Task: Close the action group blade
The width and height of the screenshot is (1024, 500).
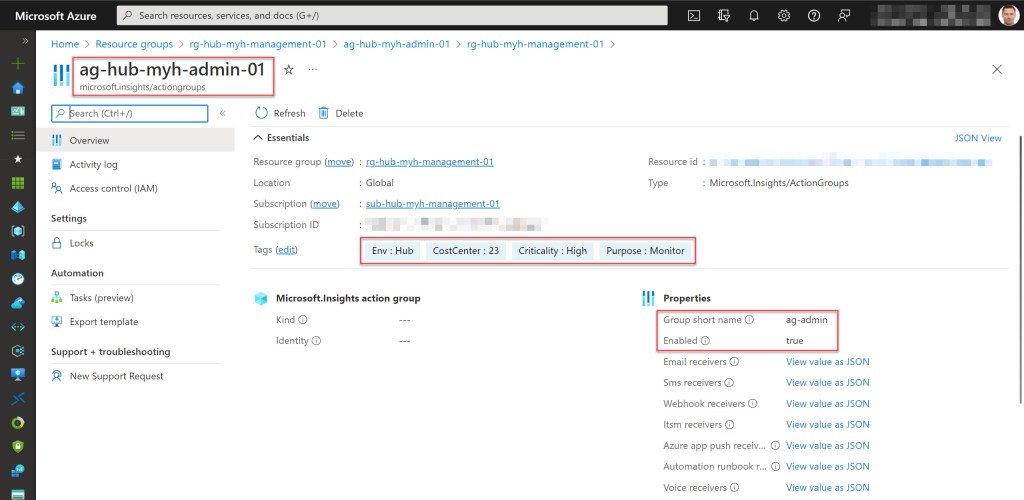Action: click(996, 69)
